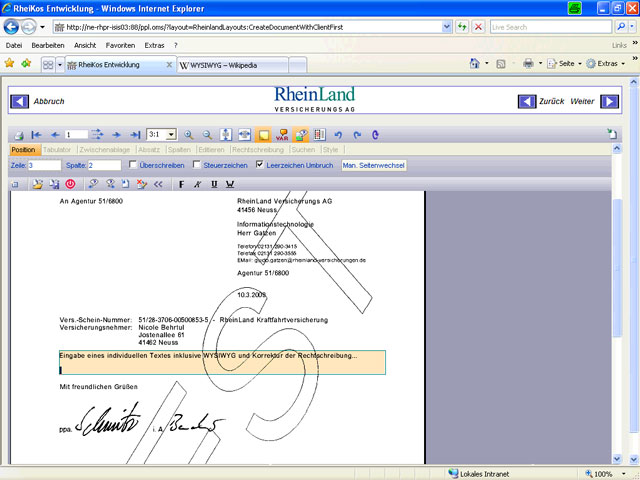Open the Bearbeiten menu
This screenshot has width=640, height=480.
pos(48,45)
